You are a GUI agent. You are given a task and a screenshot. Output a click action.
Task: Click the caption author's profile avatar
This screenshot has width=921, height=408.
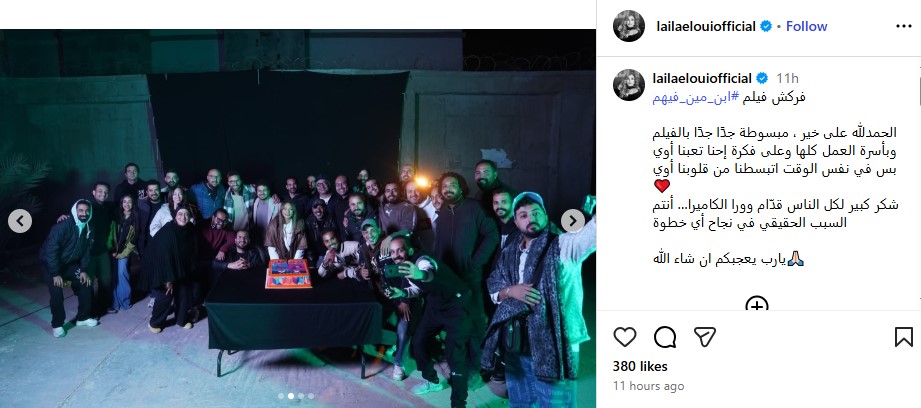[x=629, y=85]
